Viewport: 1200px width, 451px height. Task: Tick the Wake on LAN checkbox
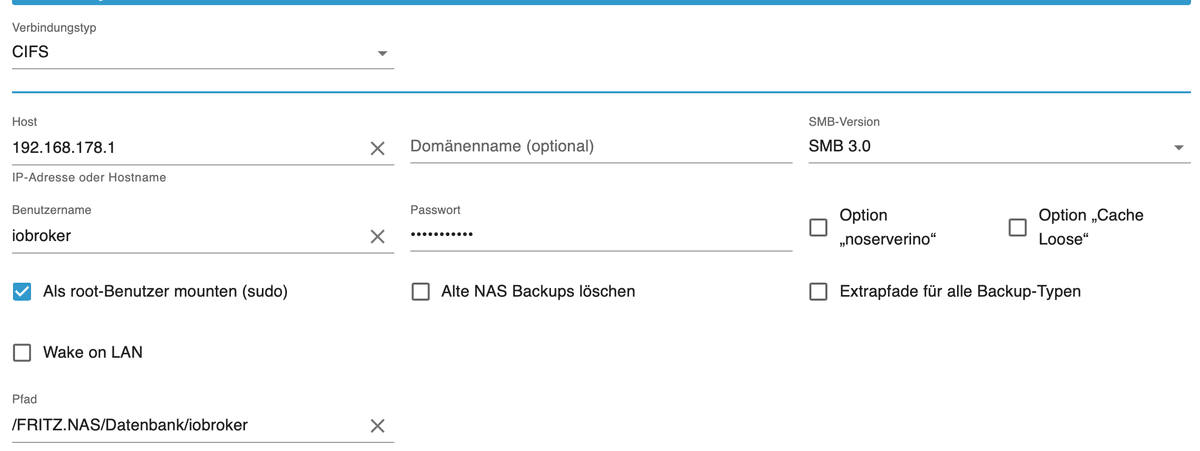pos(22,353)
